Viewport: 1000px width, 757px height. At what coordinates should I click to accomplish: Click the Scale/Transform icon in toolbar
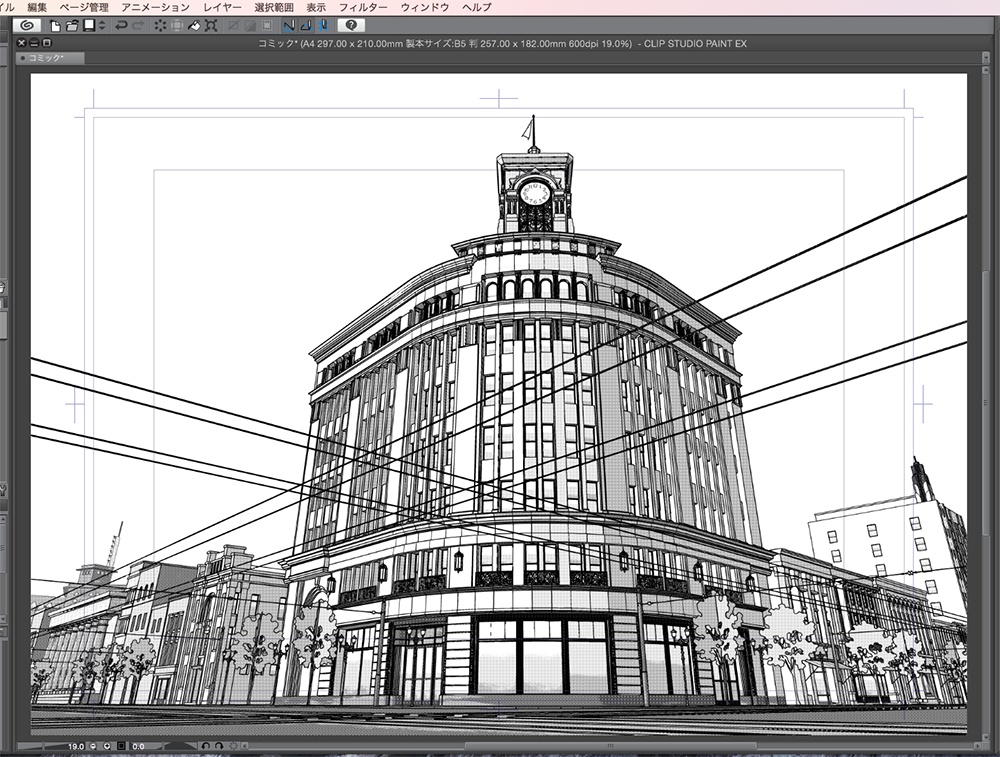(x=211, y=25)
